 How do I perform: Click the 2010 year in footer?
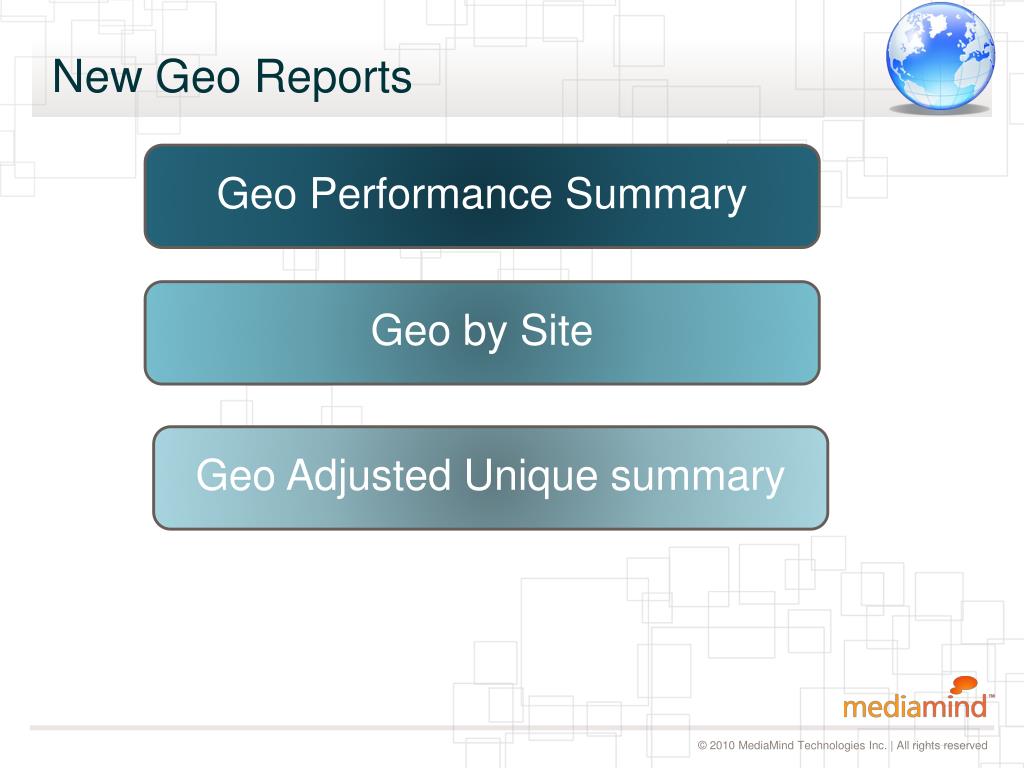tap(722, 745)
